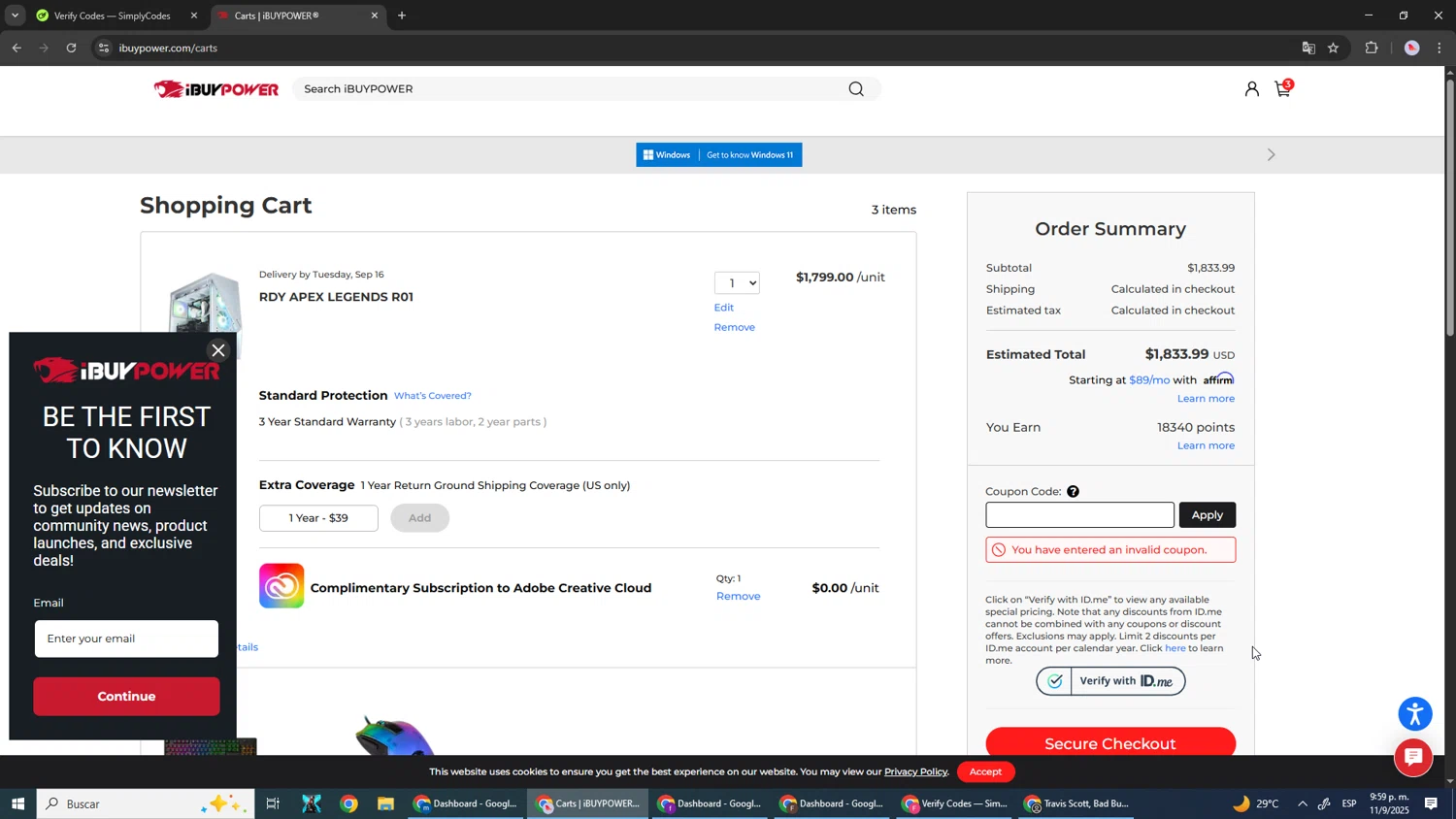
Task: Open the iBUYPOWER logo home link
Action: point(215,89)
